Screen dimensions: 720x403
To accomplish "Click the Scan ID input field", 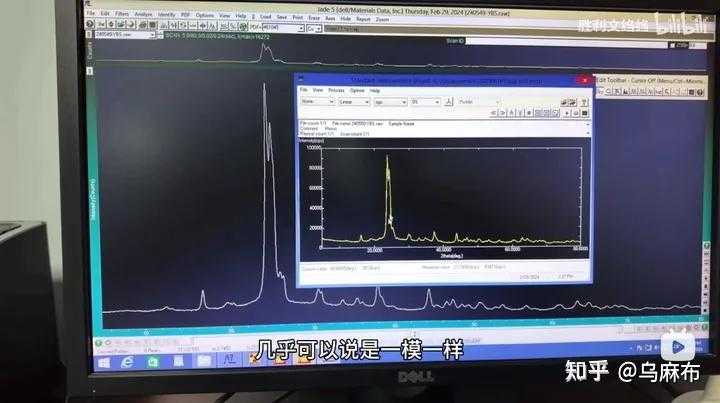I will pyautogui.click(x=567, y=43).
